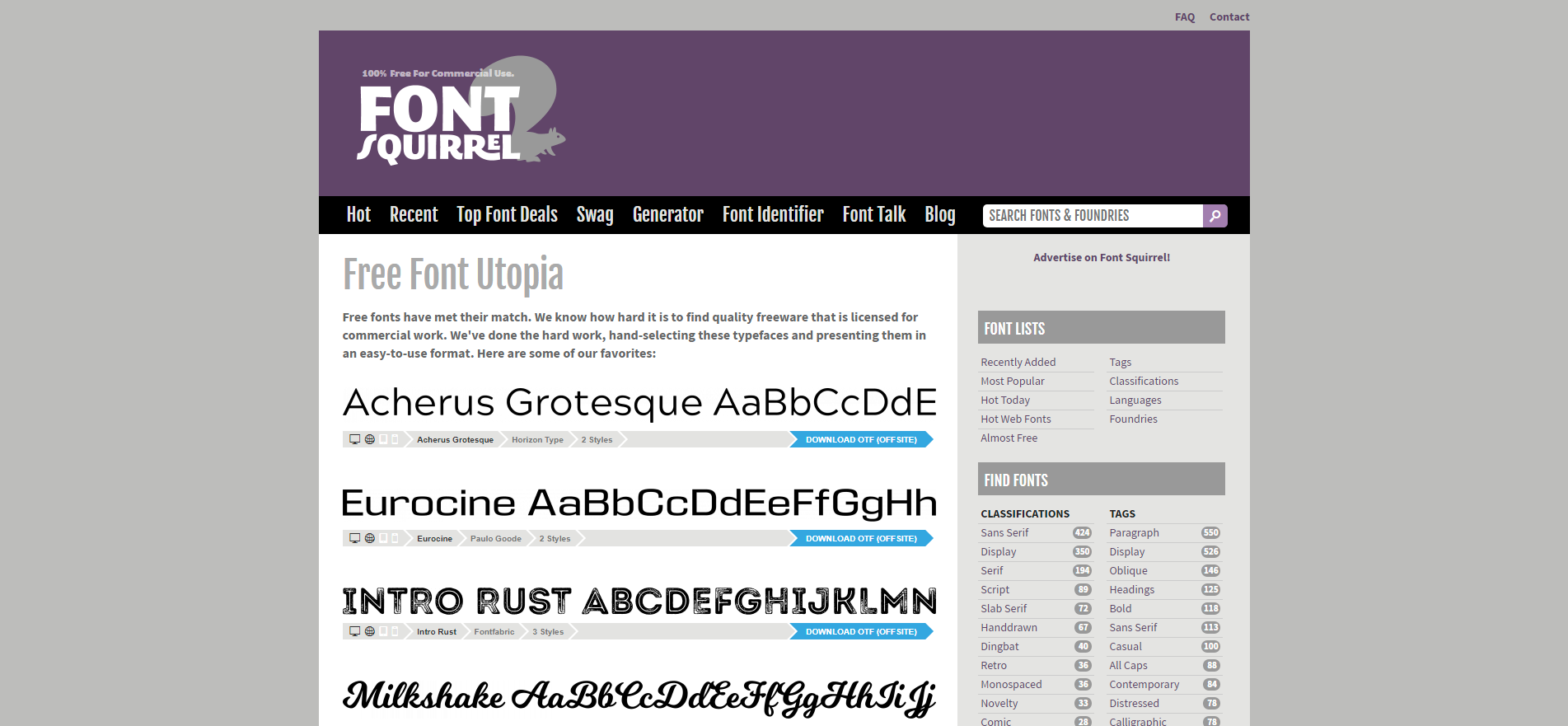Click the Font Squirrel logo
This screenshot has width=1568, height=726.
coord(461,110)
